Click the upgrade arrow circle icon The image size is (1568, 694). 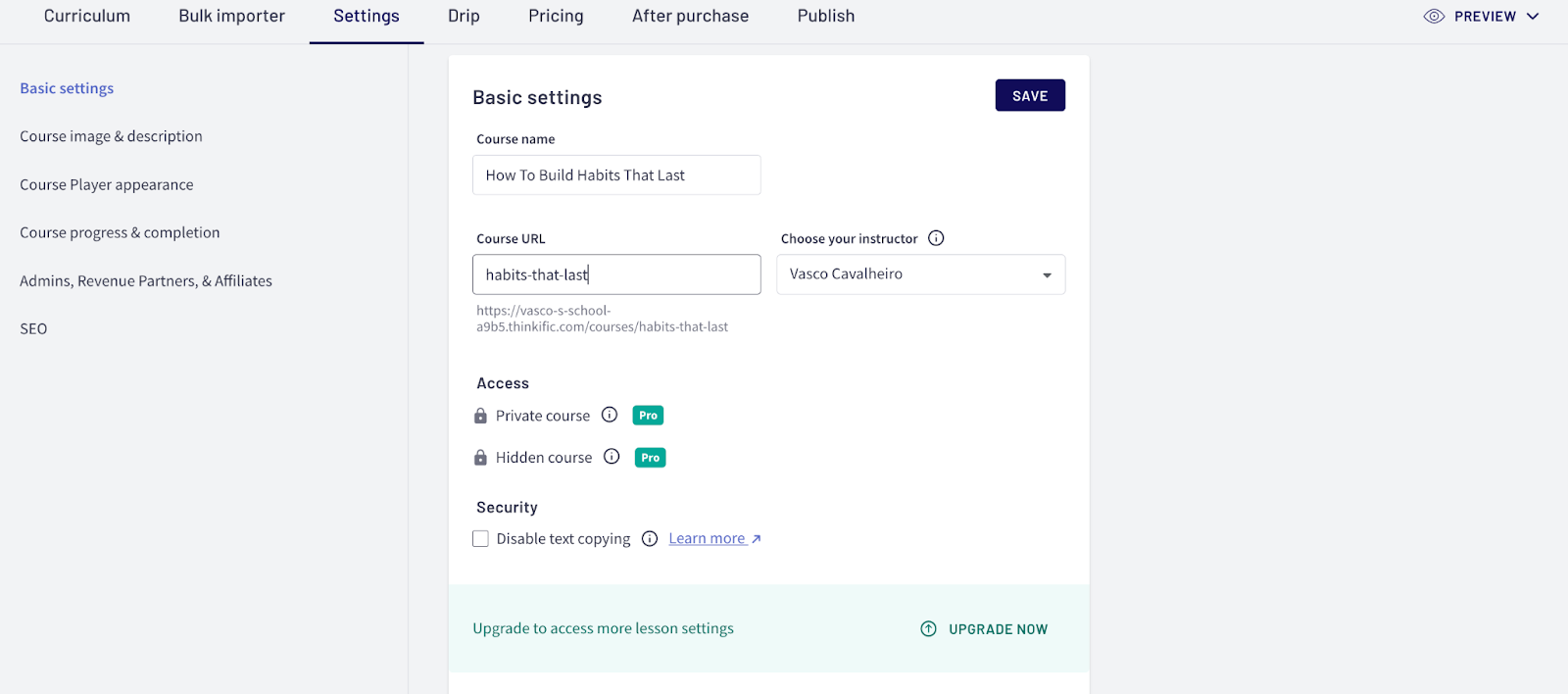tap(928, 629)
